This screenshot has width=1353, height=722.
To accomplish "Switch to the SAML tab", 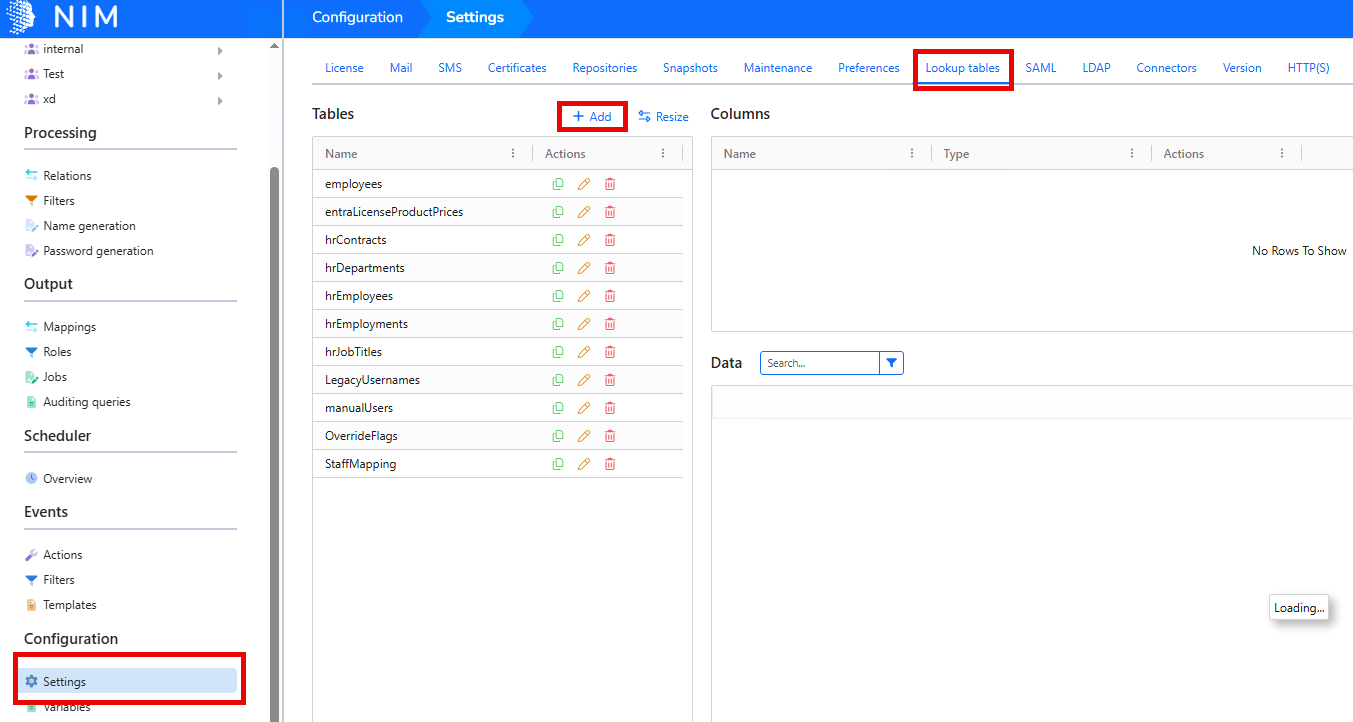I will coord(1041,68).
